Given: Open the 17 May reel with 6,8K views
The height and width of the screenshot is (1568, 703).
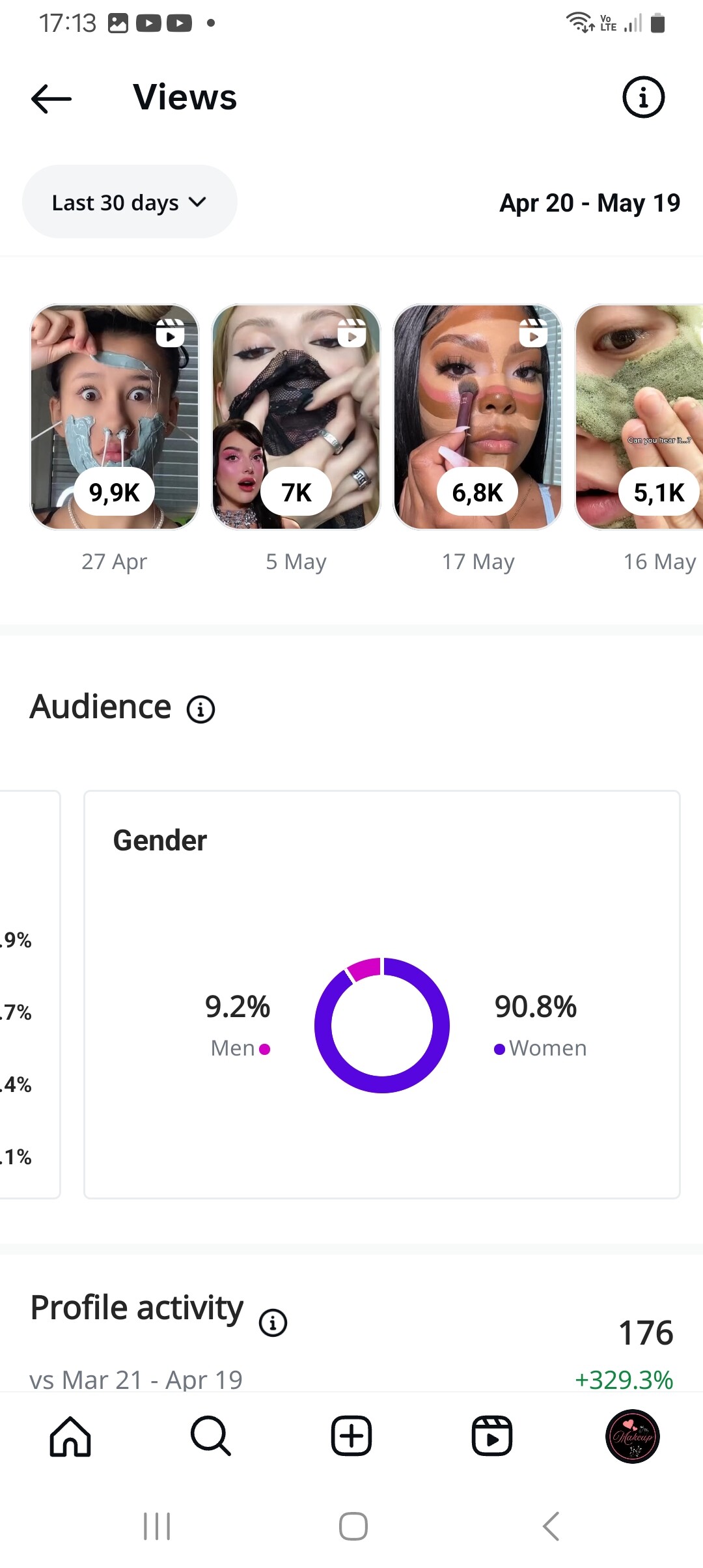Looking at the screenshot, I should pos(478,417).
